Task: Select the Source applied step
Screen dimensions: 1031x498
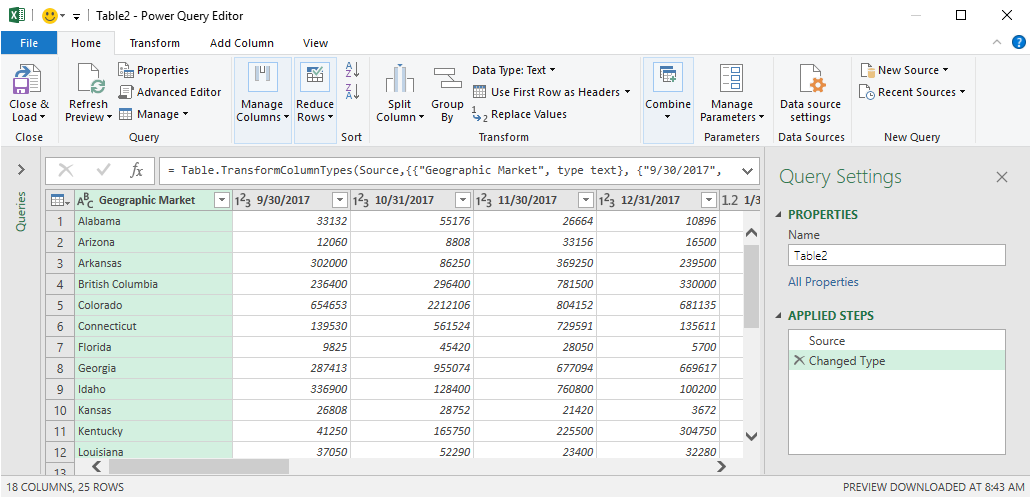Action: pyautogui.click(x=897, y=341)
